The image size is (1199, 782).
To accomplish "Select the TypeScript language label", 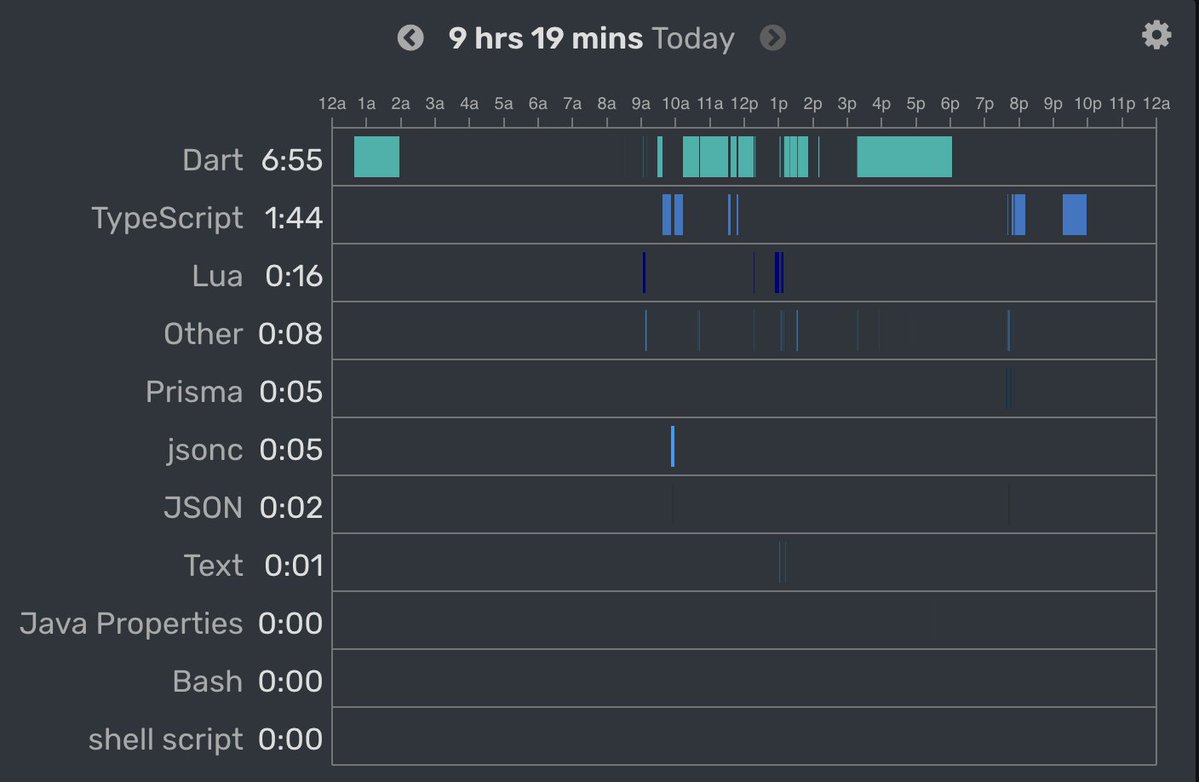I will coord(167,218).
